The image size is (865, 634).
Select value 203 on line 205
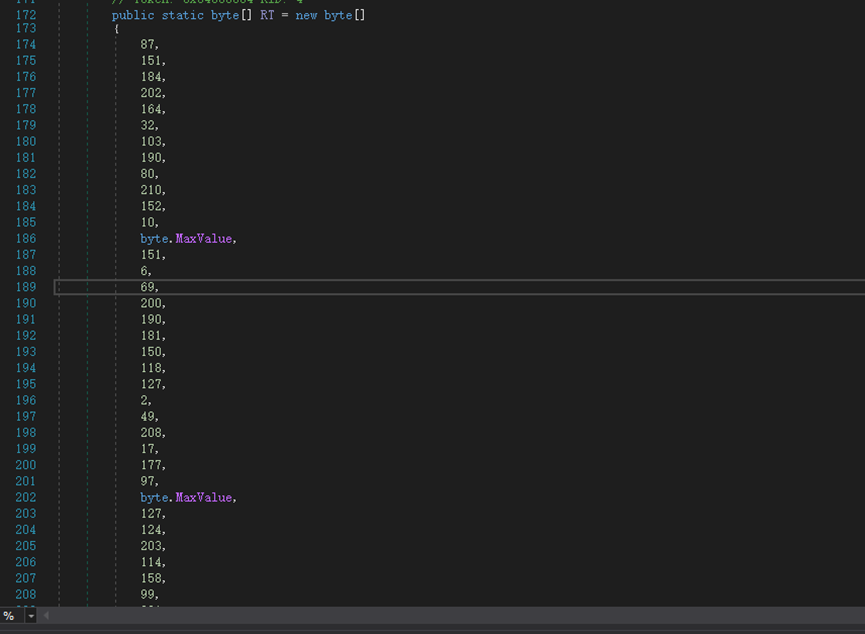point(151,546)
